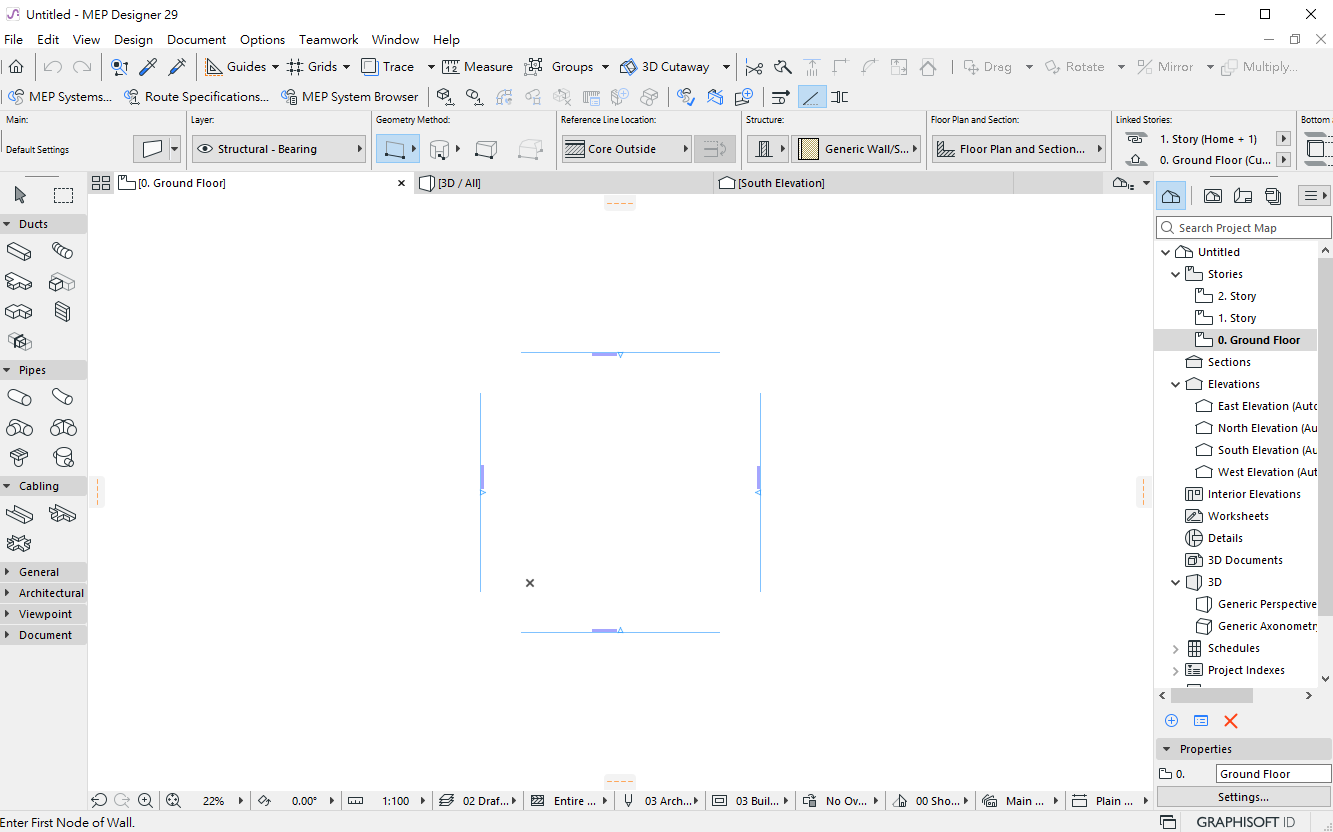Viewport: 1333px width, 832px height.
Task: Open the MEP System Browser
Action: point(349,97)
